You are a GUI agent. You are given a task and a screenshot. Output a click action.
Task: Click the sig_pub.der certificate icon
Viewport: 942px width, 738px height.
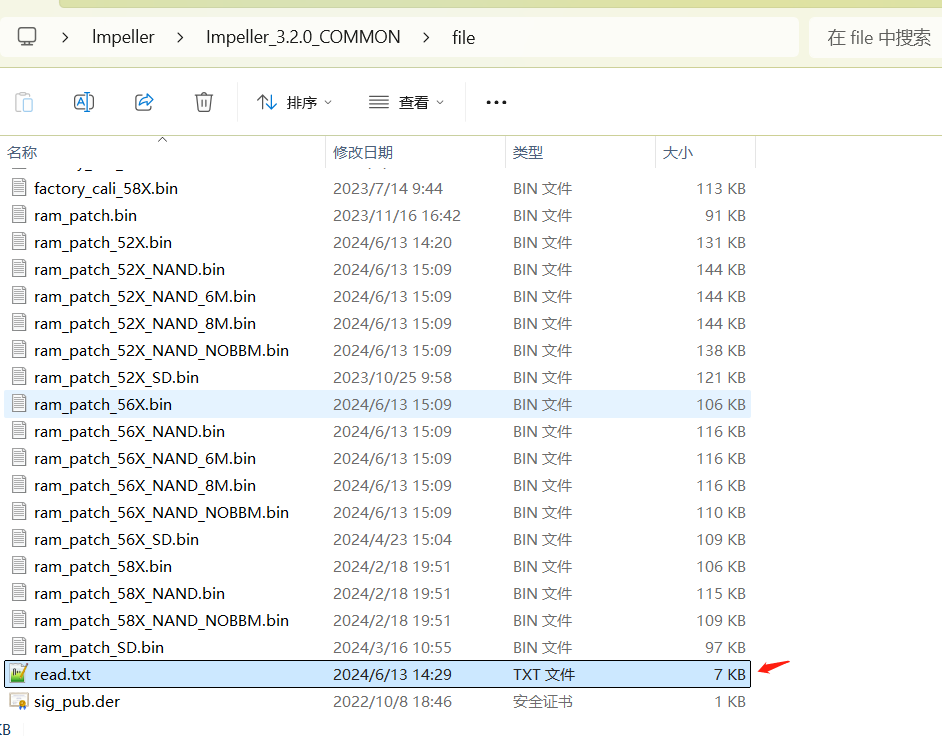click(19, 702)
